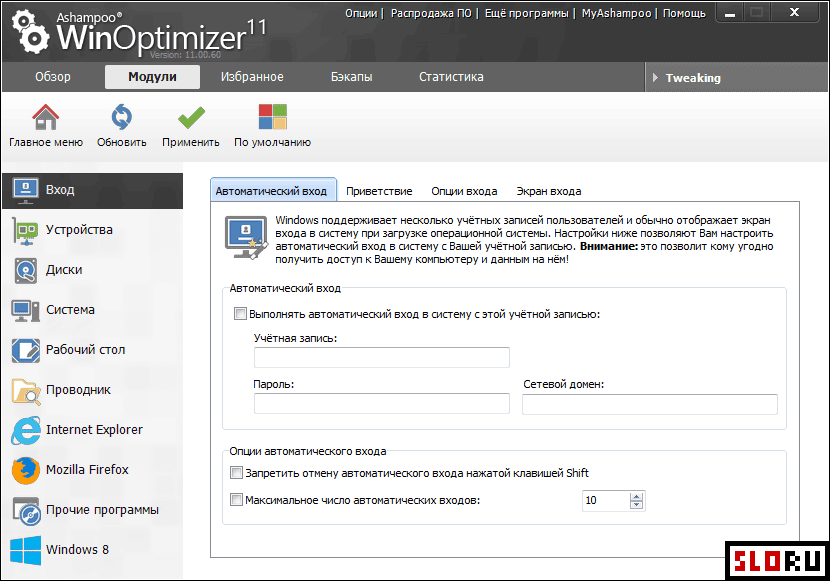
Task: Open the Windows 8 sidebar label
Action: tap(77, 550)
